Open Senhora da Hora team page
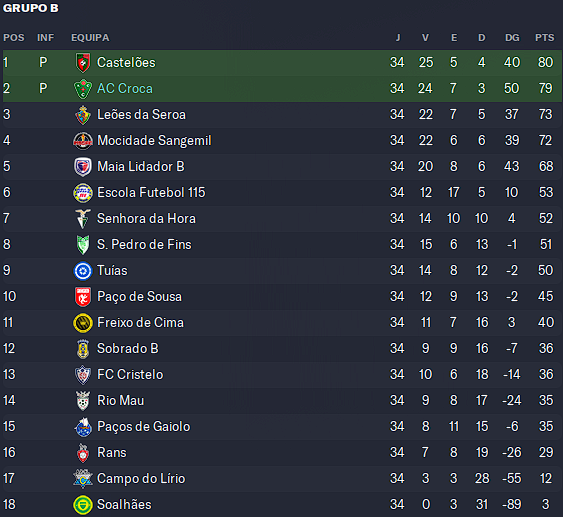The height and width of the screenshot is (517, 563). tap(146, 219)
